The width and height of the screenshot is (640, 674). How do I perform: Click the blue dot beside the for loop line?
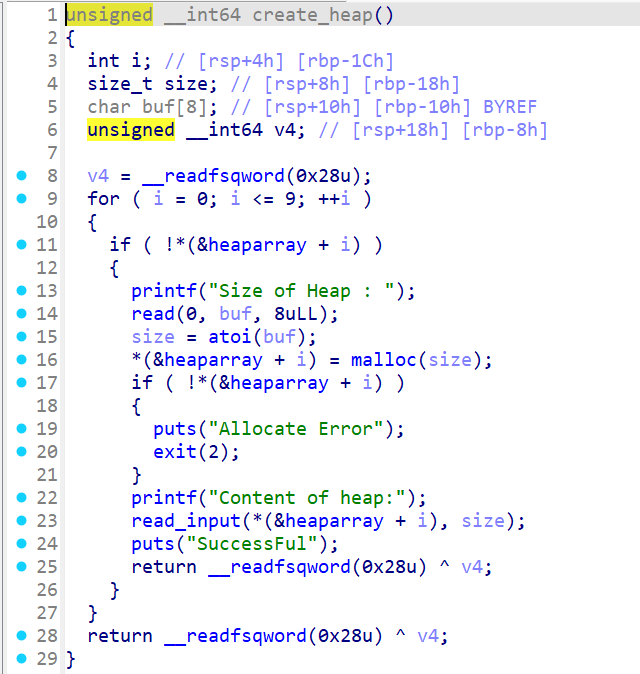(x=22, y=199)
